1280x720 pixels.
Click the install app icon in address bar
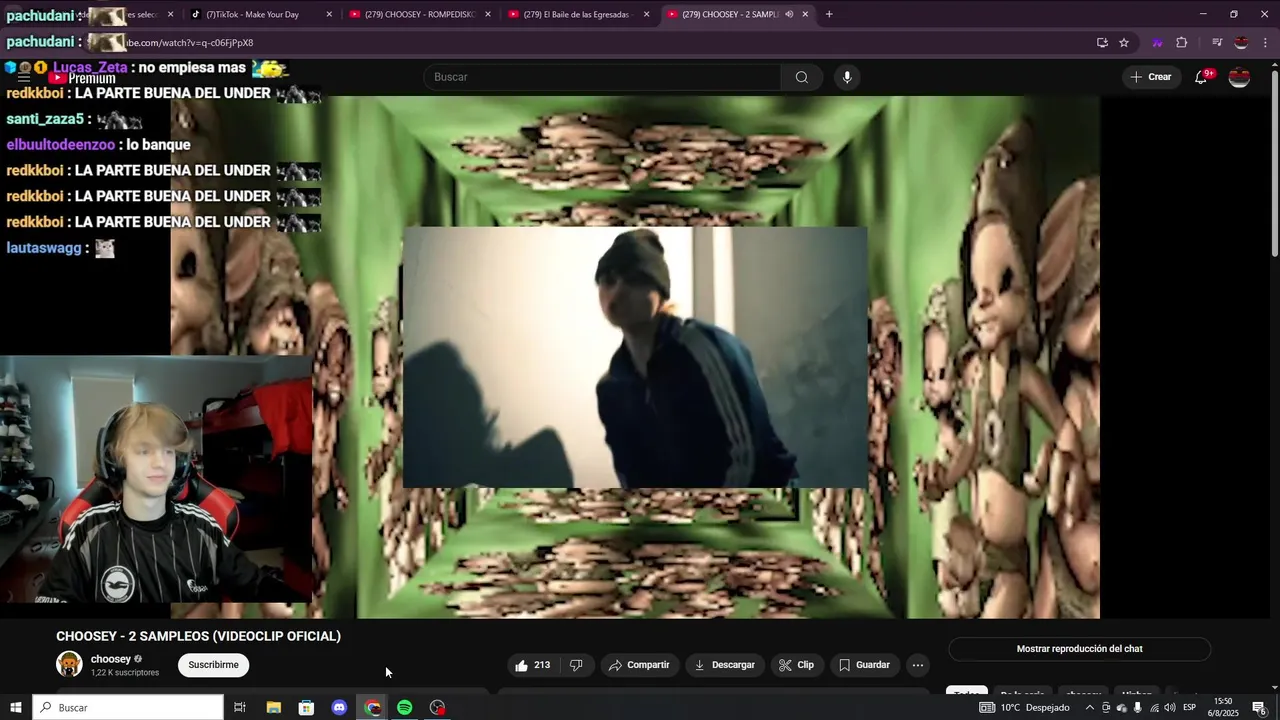point(1102,42)
